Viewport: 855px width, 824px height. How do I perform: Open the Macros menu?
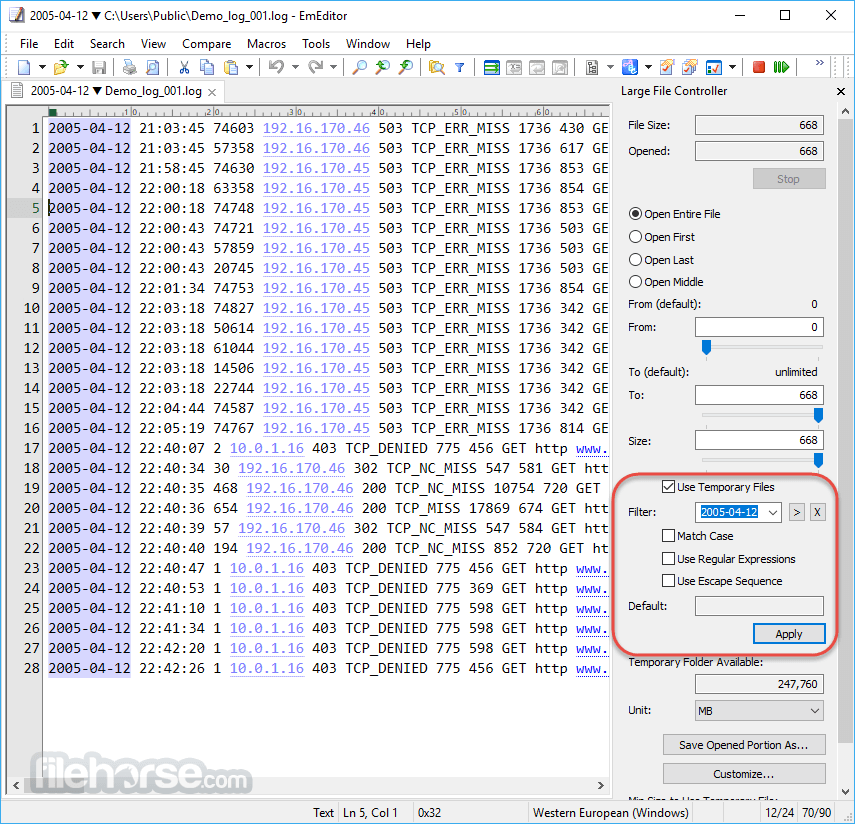pyautogui.click(x=267, y=44)
